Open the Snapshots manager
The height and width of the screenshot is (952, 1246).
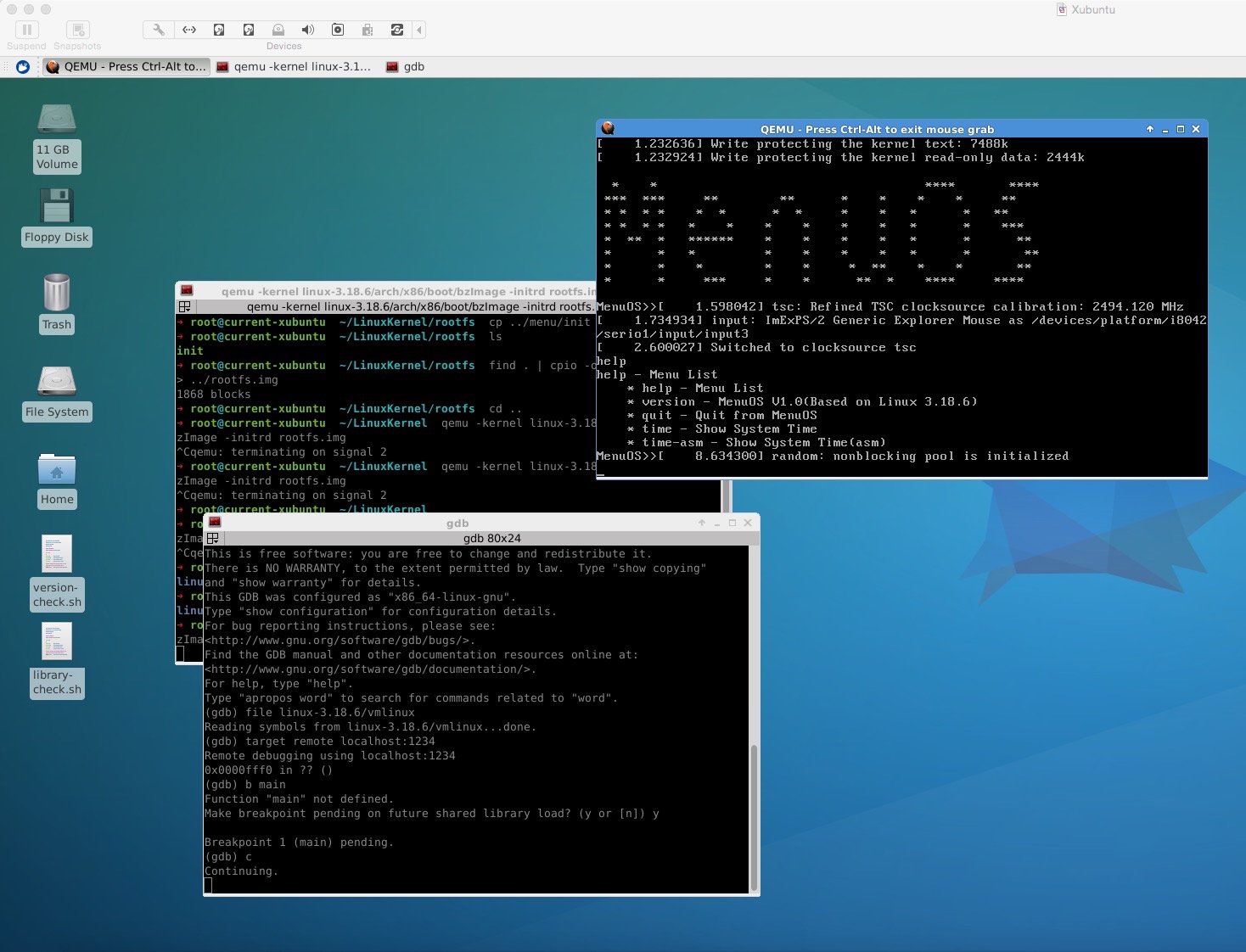(77, 30)
